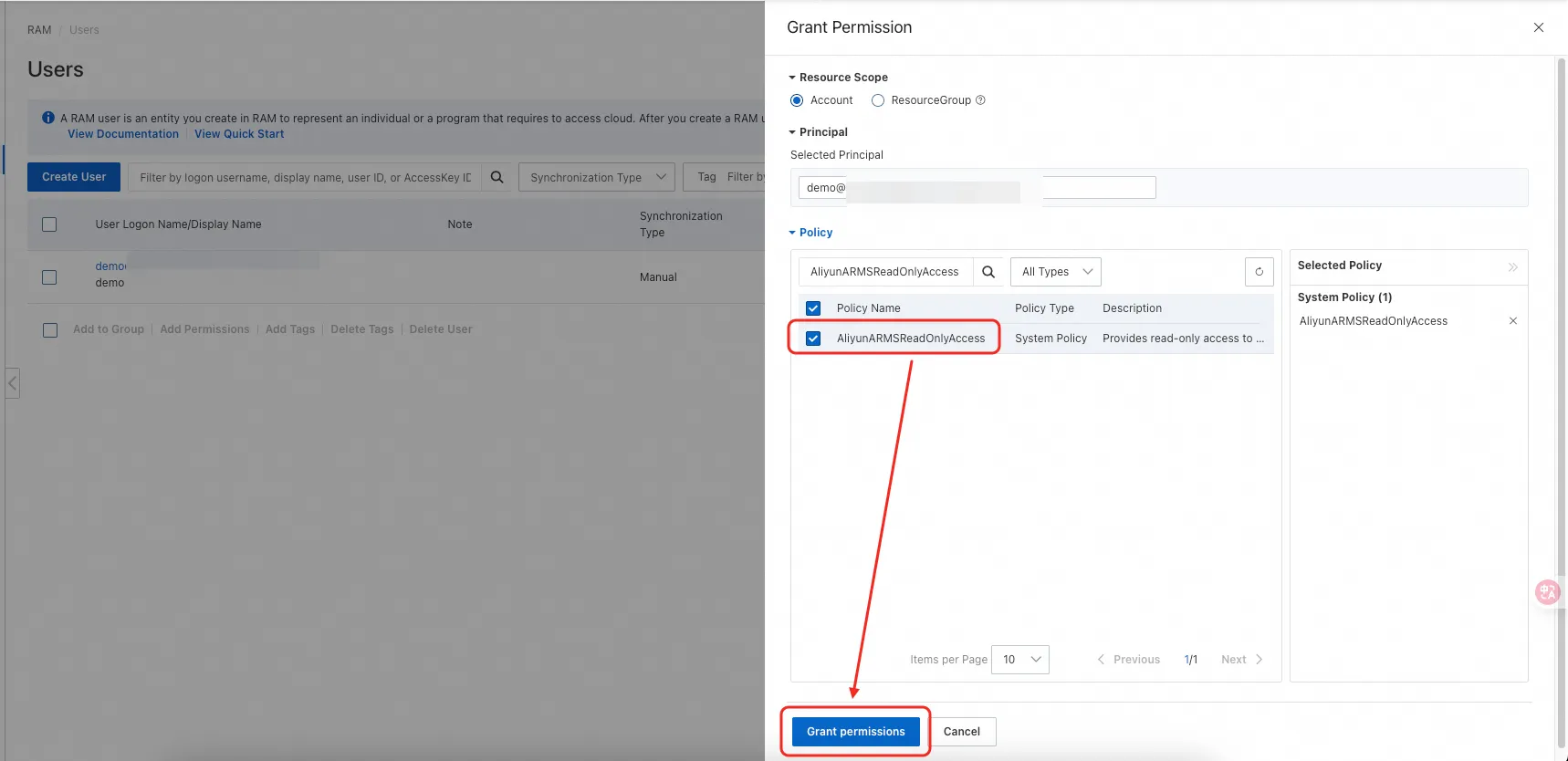
Task: Select the Account radio button
Action: [797, 100]
